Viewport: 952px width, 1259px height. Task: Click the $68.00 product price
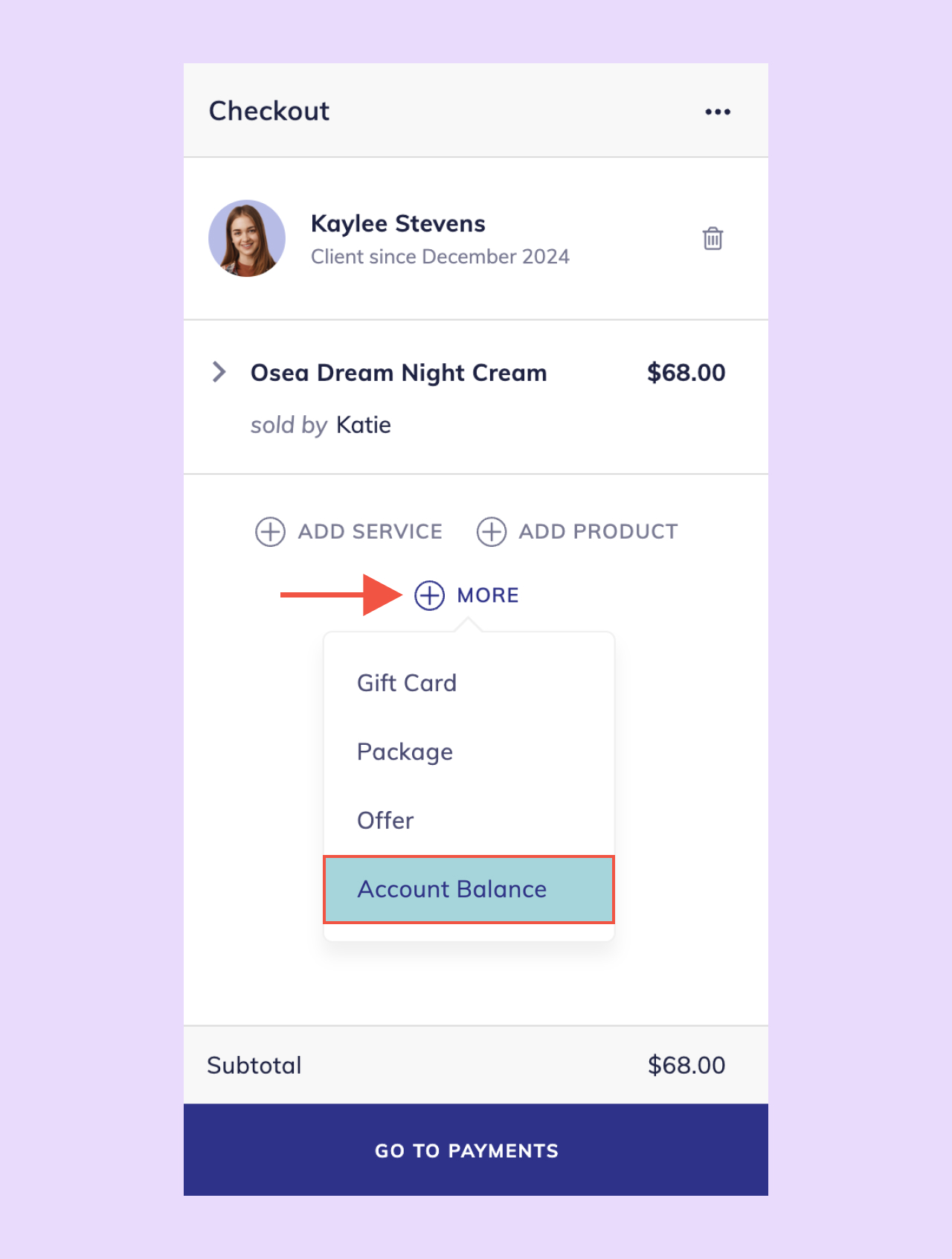point(686,372)
